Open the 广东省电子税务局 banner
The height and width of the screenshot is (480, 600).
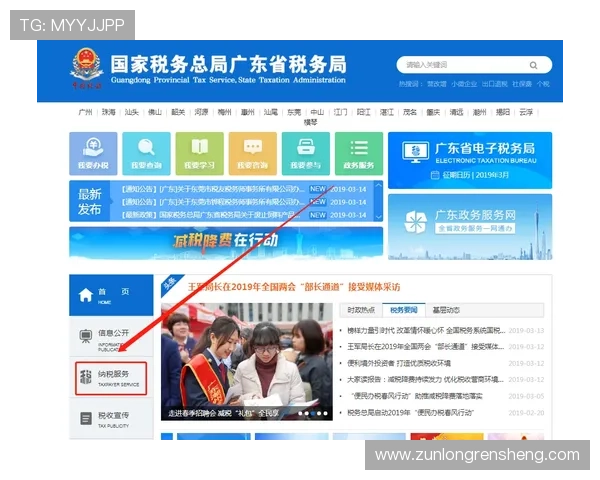(470, 160)
